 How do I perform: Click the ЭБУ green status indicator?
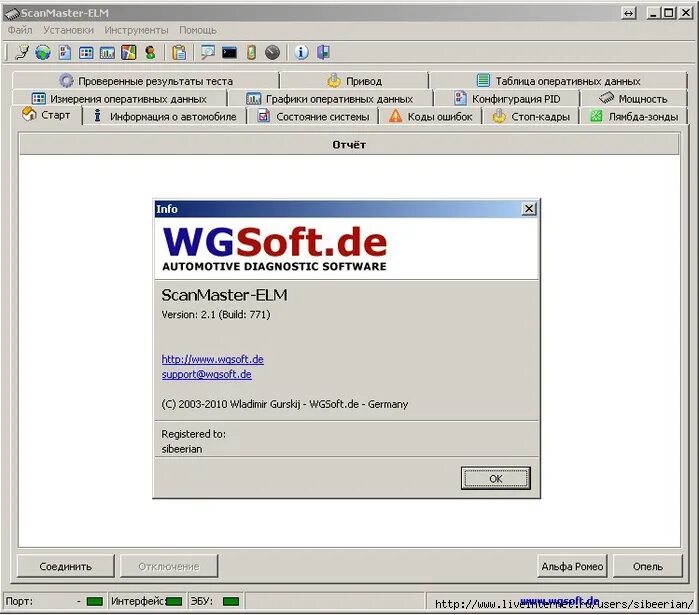[x=230, y=602]
